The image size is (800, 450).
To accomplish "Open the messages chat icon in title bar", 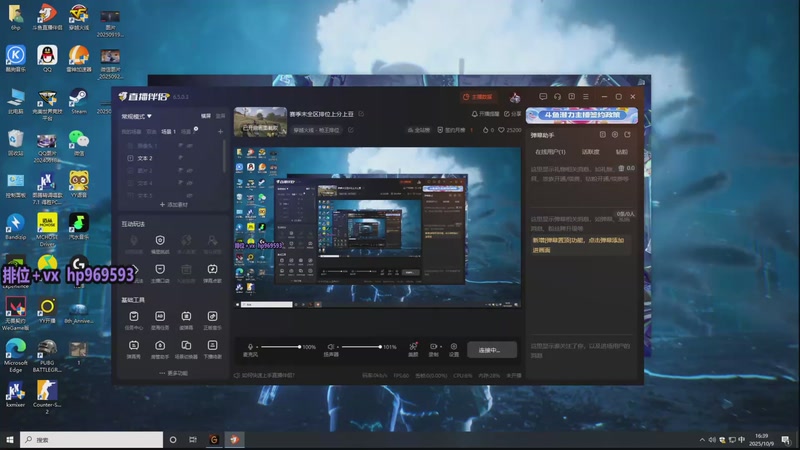I will [x=543, y=96].
